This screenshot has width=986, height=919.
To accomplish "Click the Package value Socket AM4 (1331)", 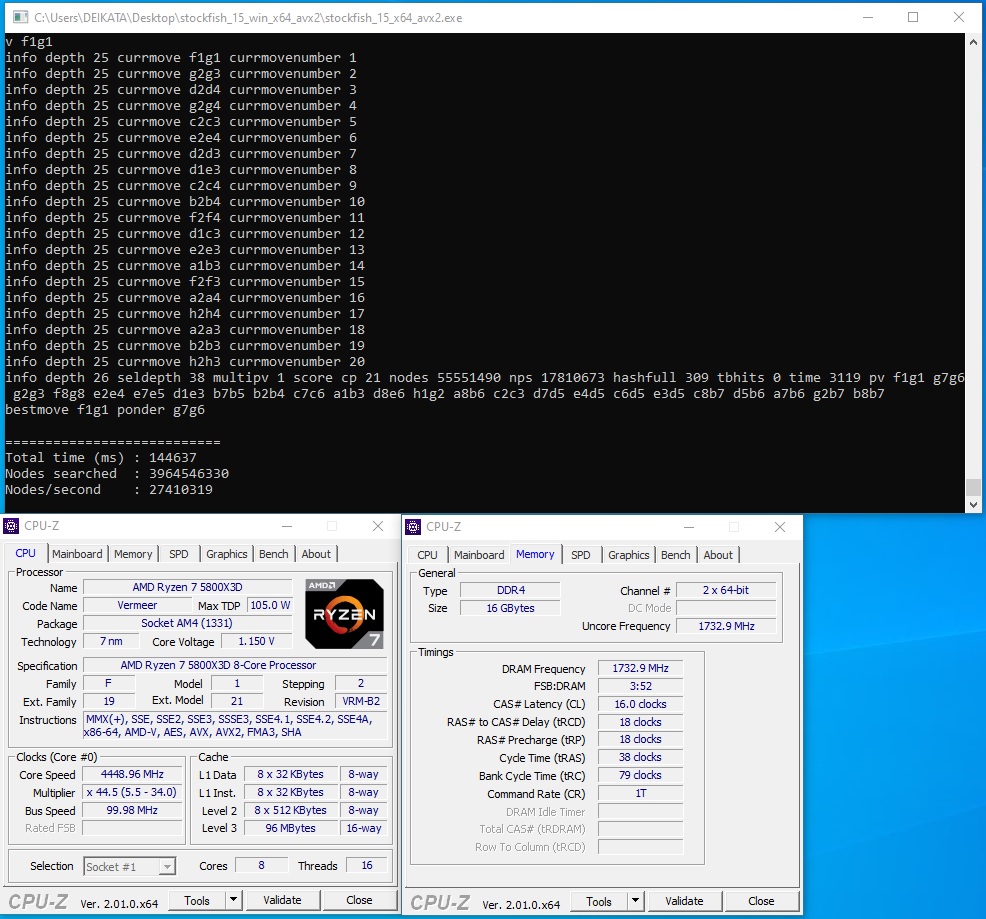I will 187,623.
